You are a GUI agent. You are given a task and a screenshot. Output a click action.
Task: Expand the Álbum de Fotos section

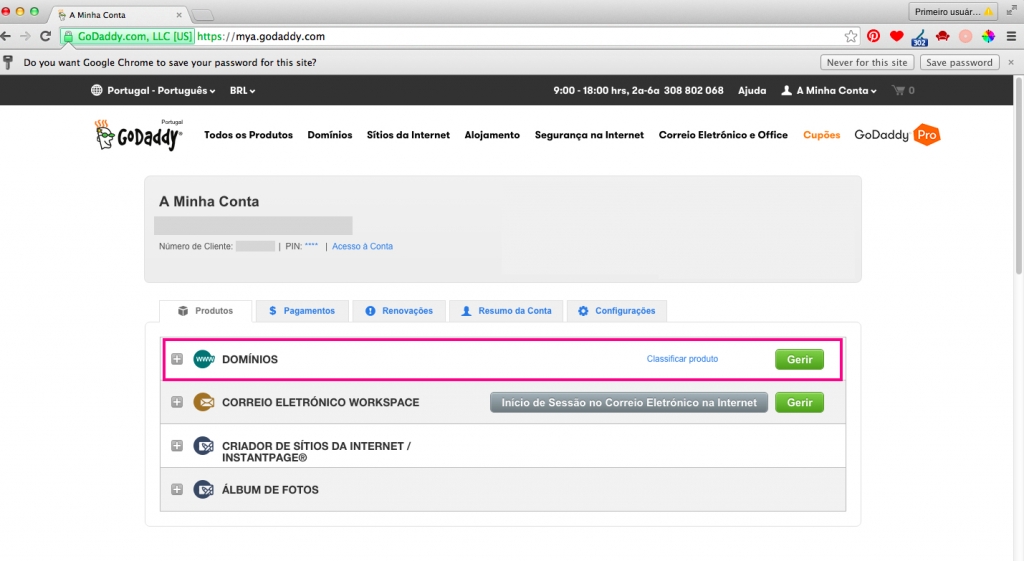tap(177, 489)
